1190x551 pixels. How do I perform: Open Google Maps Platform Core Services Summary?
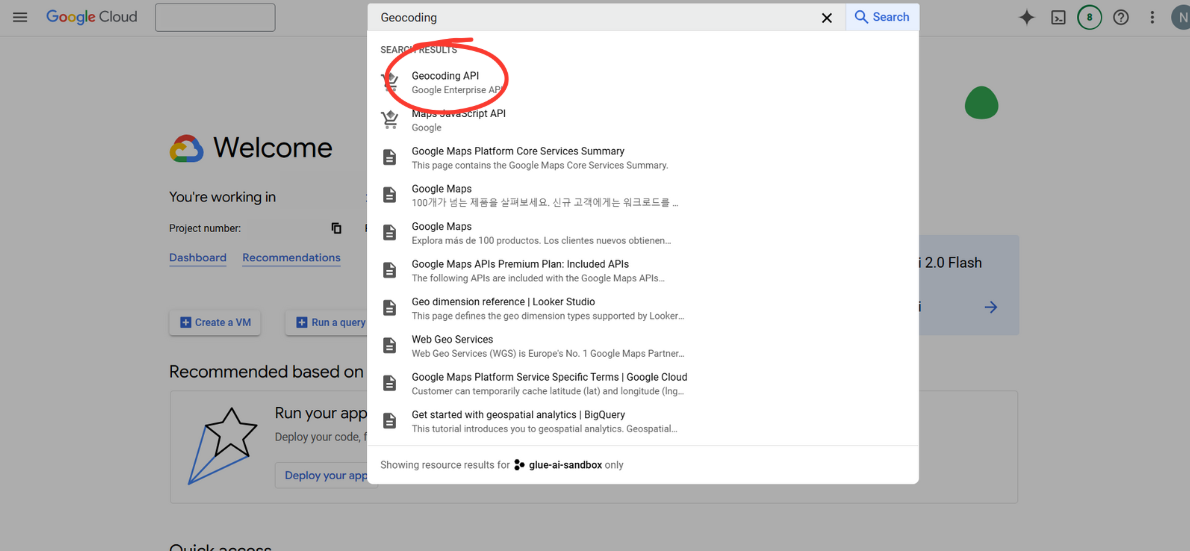[x=643, y=158]
